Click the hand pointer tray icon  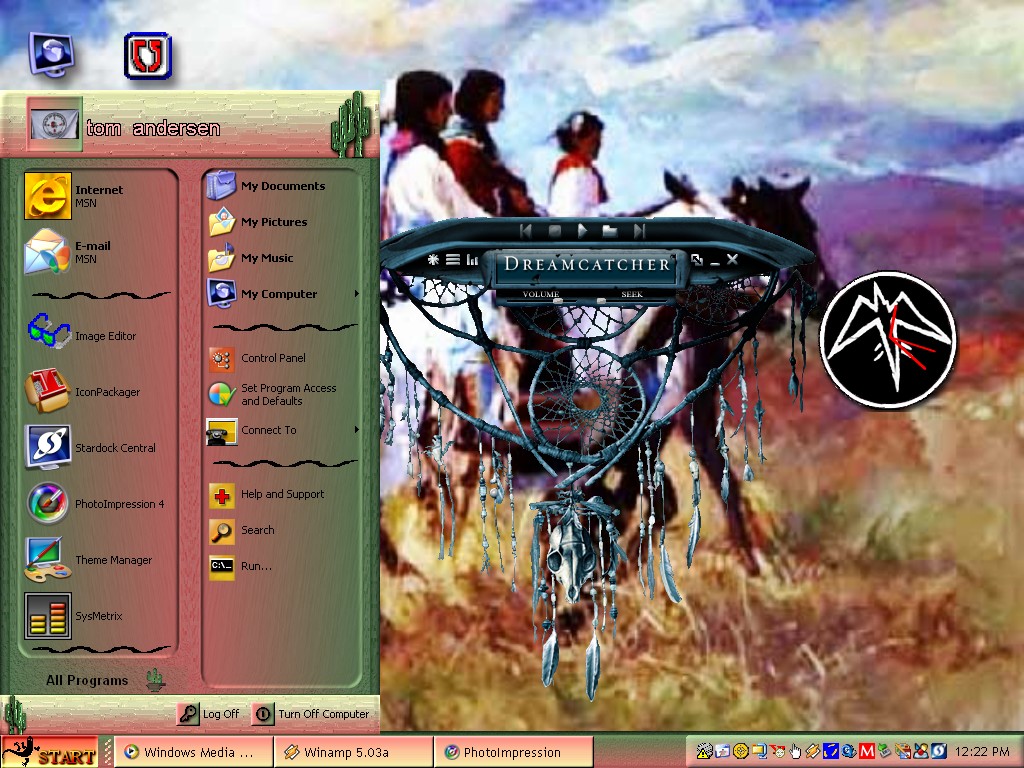click(795, 752)
